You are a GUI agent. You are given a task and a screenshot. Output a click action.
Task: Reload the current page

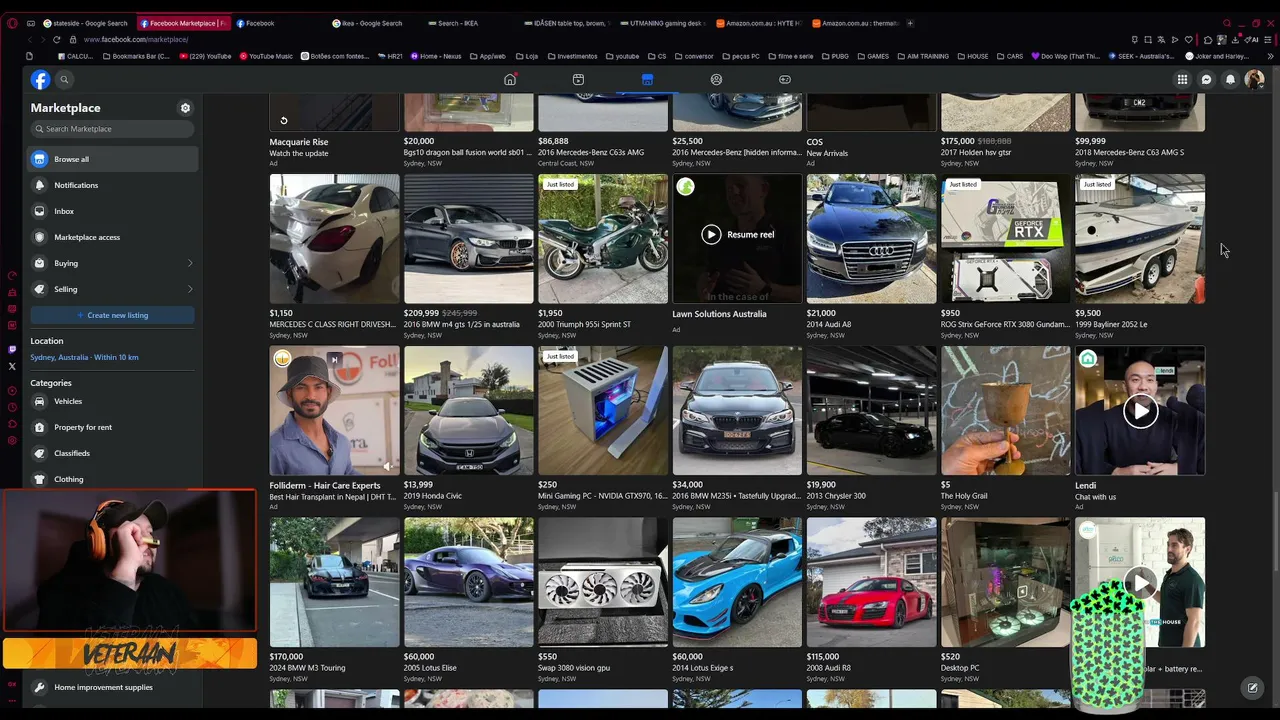tap(56, 40)
